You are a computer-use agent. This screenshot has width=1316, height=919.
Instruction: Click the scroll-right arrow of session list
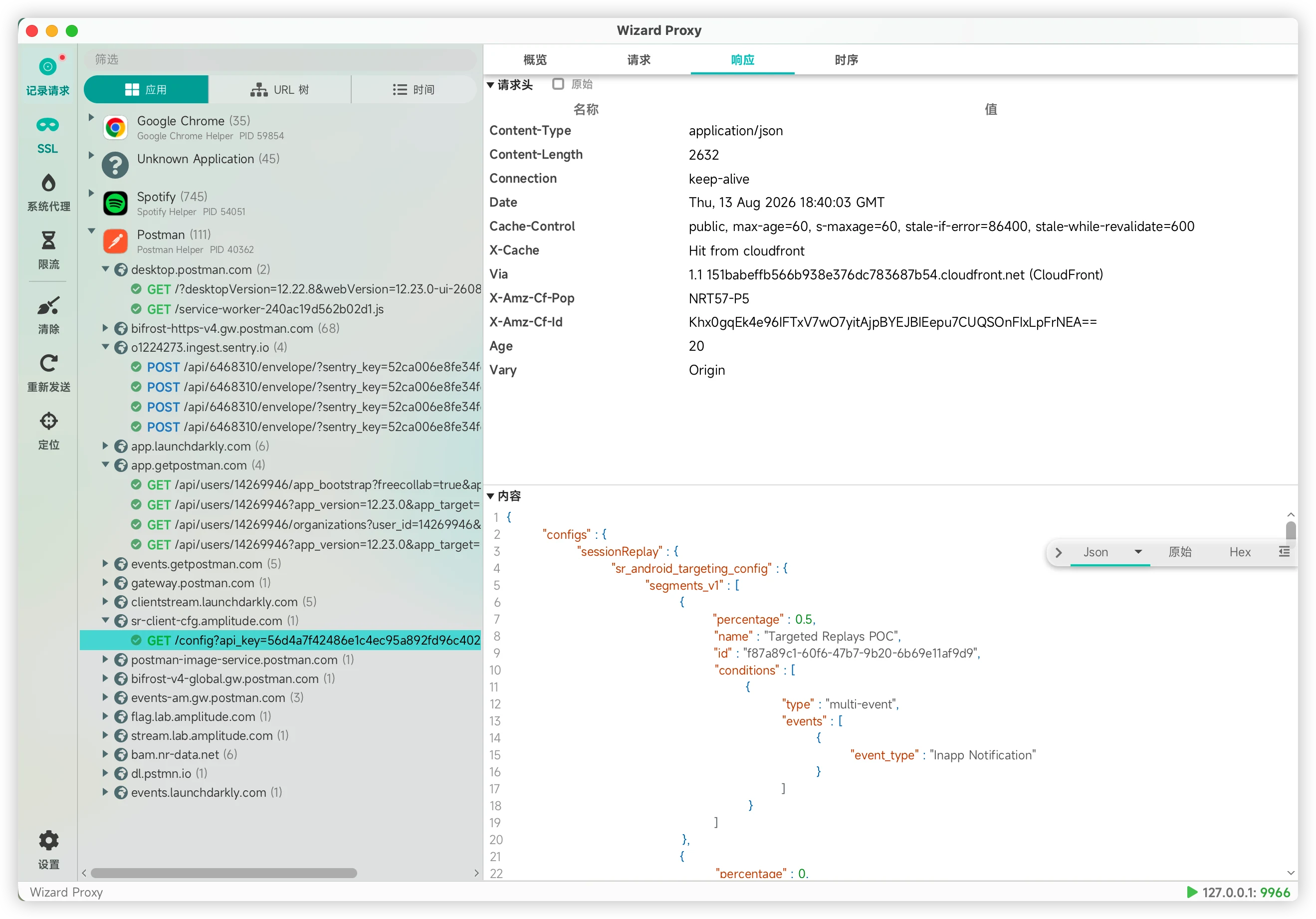point(476,873)
